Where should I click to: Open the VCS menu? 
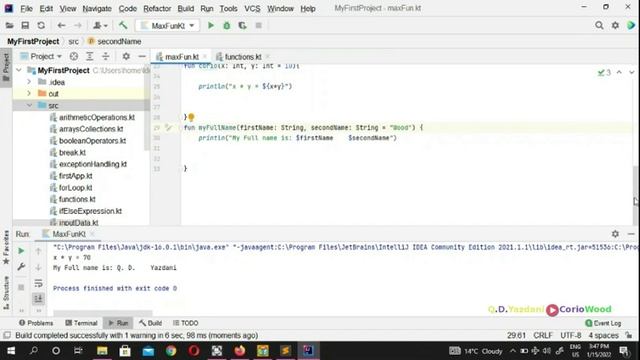[252, 8]
